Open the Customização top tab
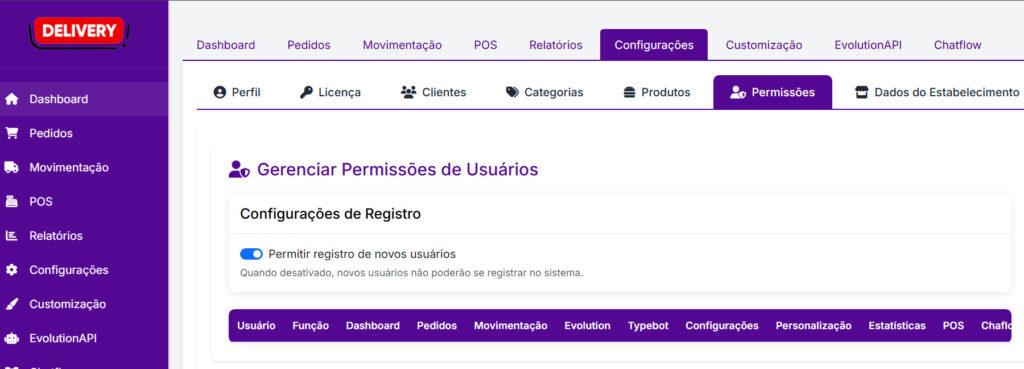This screenshot has height=369, width=1024. [764, 45]
